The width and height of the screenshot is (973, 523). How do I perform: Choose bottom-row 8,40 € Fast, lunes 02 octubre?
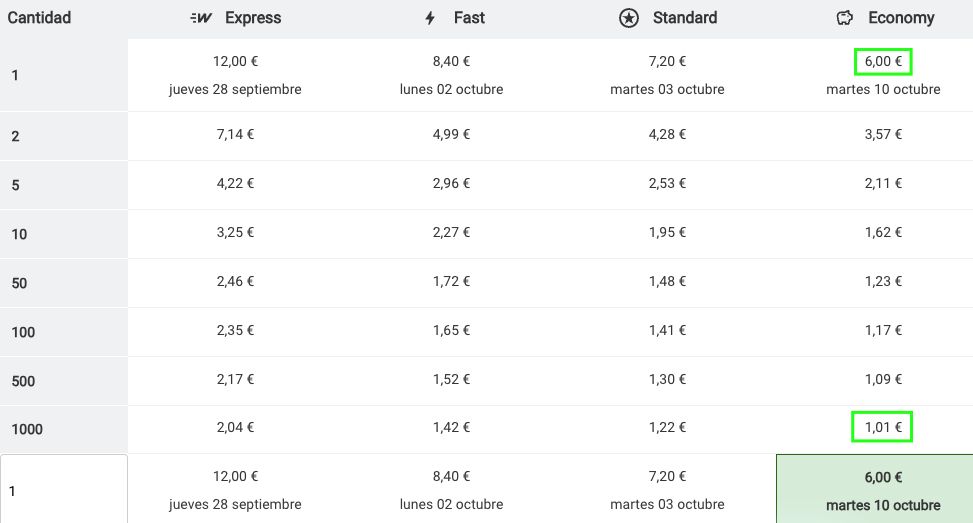click(451, 489)
